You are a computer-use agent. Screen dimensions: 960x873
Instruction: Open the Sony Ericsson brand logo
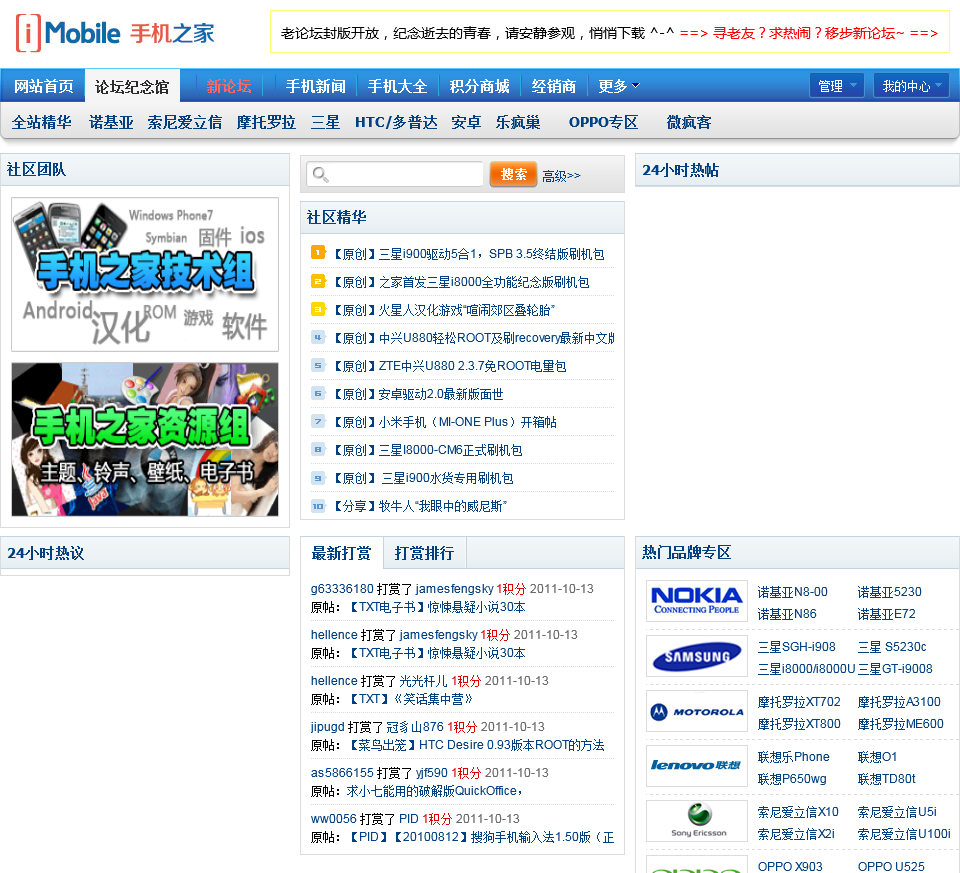697,821
